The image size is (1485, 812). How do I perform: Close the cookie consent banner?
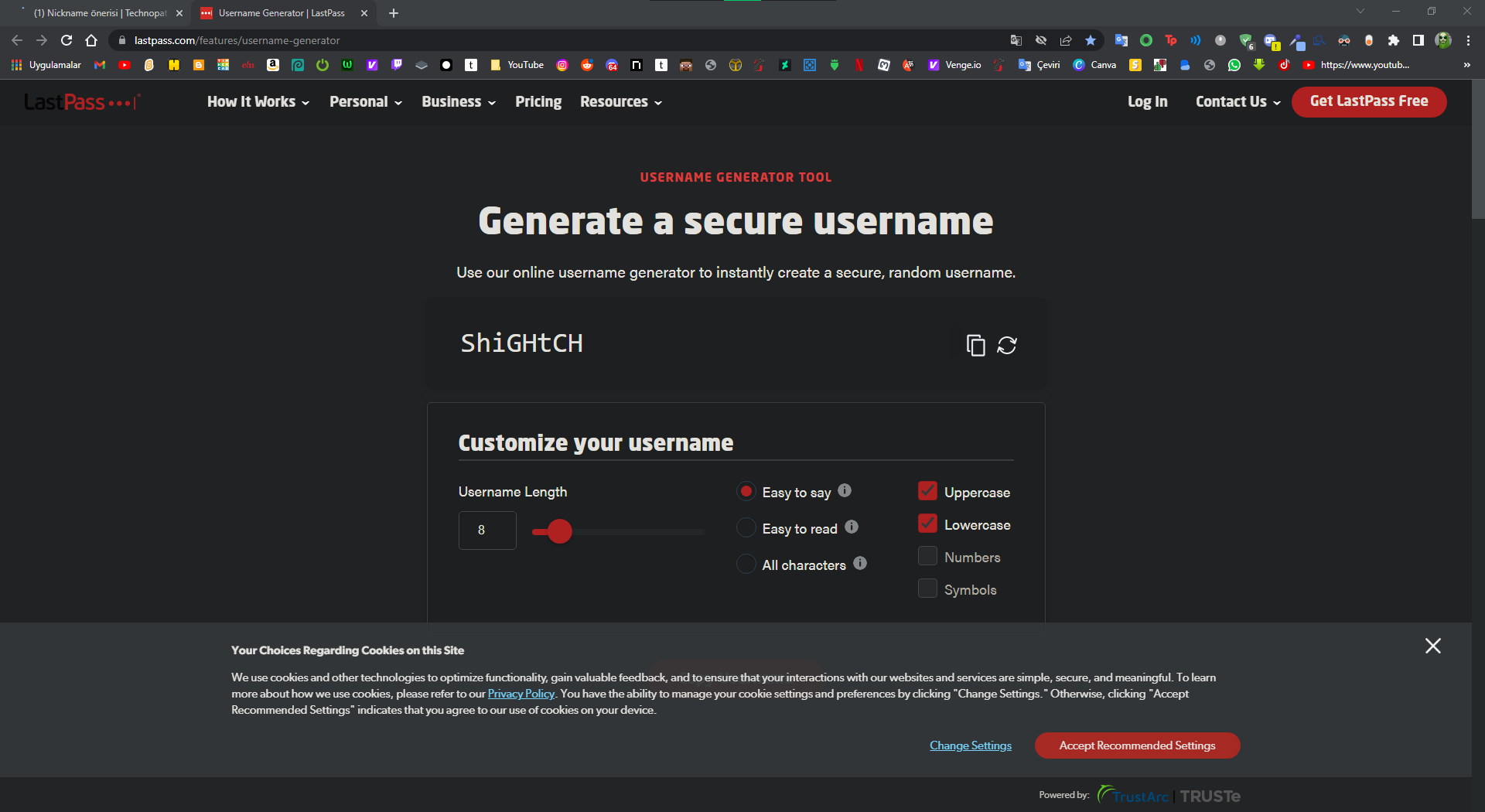(1433, 646)
